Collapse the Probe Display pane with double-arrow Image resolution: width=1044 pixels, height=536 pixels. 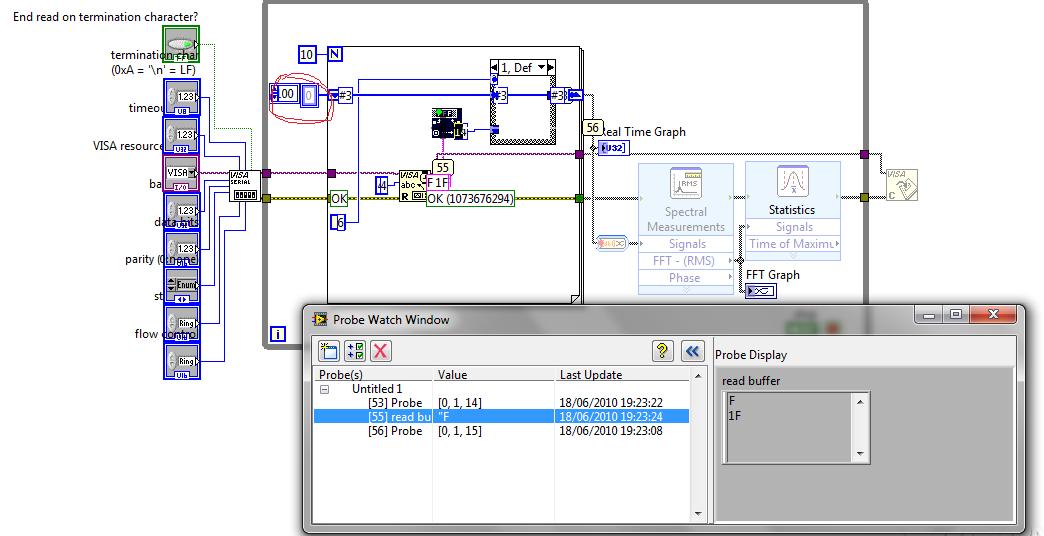693,350
